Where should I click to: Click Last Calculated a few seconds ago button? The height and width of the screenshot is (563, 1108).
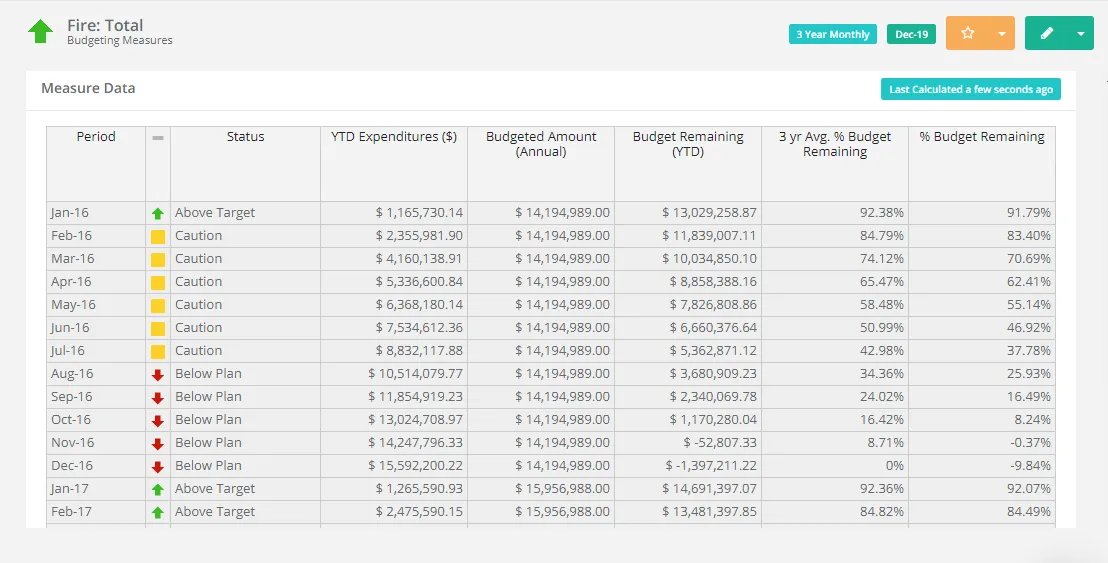click(x=970, y=89)
